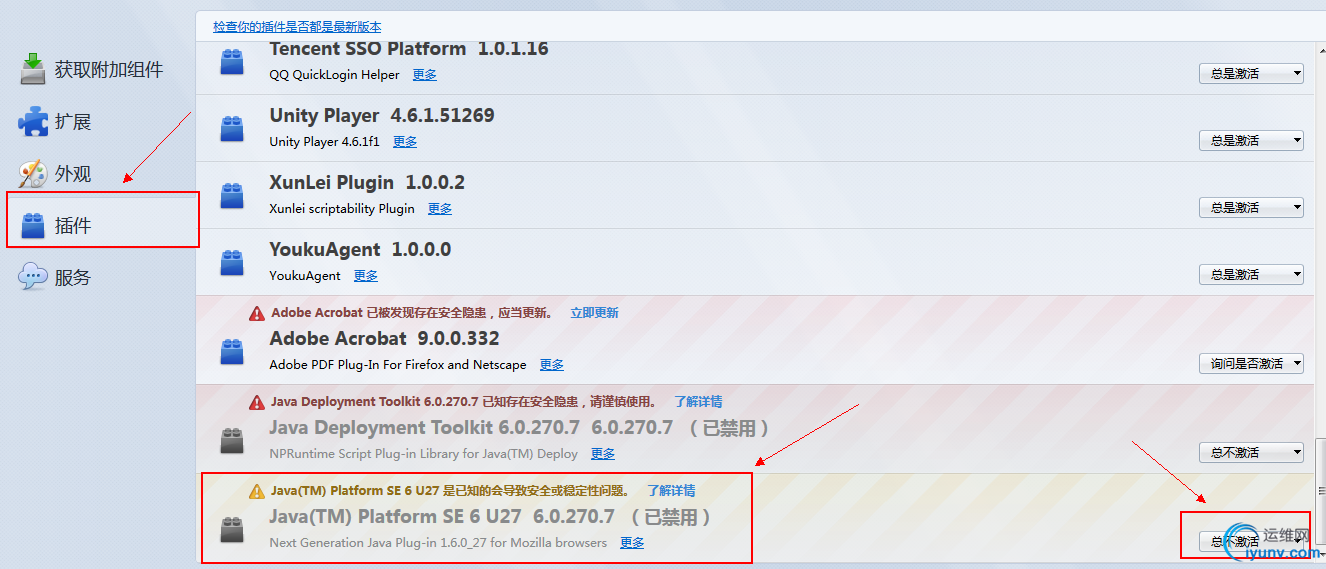The width and height of the screenshot is (1326, 569).
Task: Click the red warning icon for Java Deployment Toolkit
Action: click(x=257, y=402)
